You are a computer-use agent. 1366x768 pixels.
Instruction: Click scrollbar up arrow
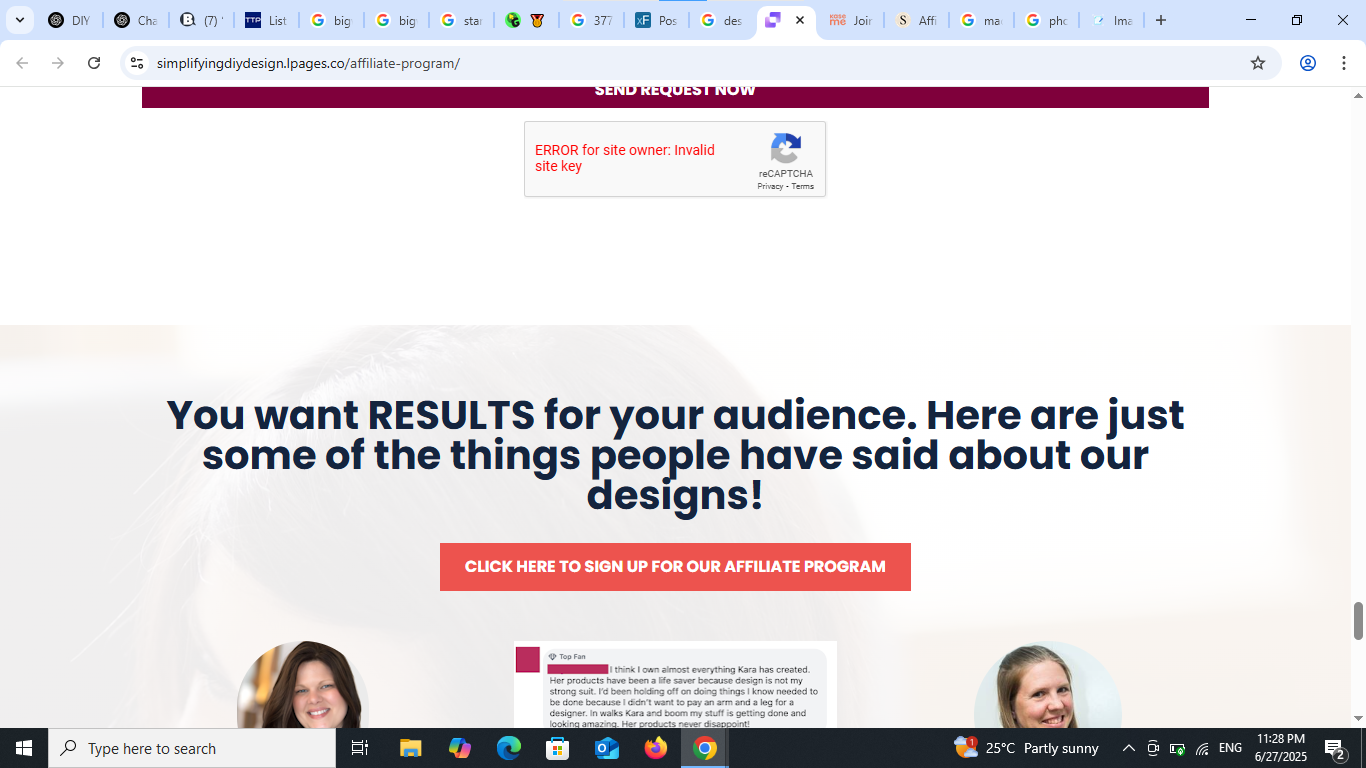[x=1358, y=95]
